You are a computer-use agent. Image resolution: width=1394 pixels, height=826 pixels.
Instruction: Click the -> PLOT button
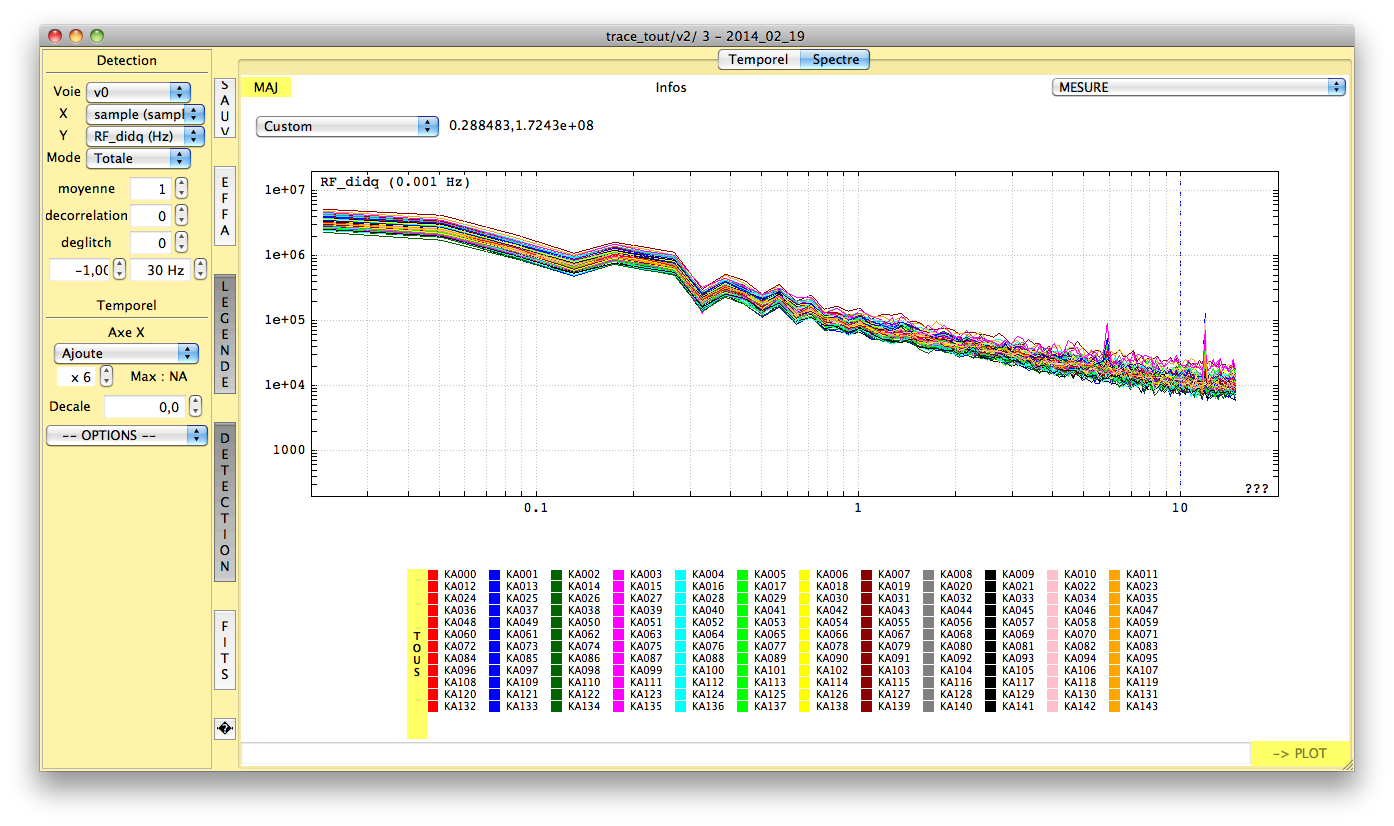pos(1300,754)
